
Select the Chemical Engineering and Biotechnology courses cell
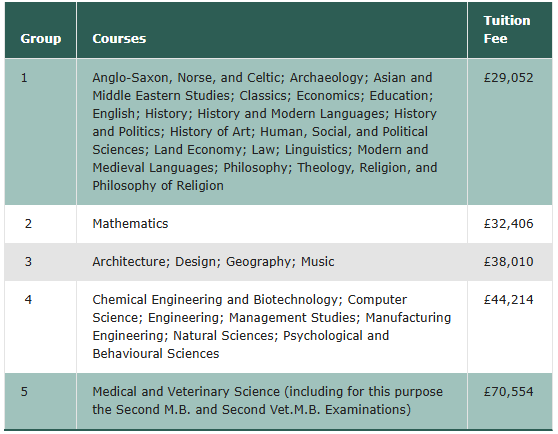point(272,327)
